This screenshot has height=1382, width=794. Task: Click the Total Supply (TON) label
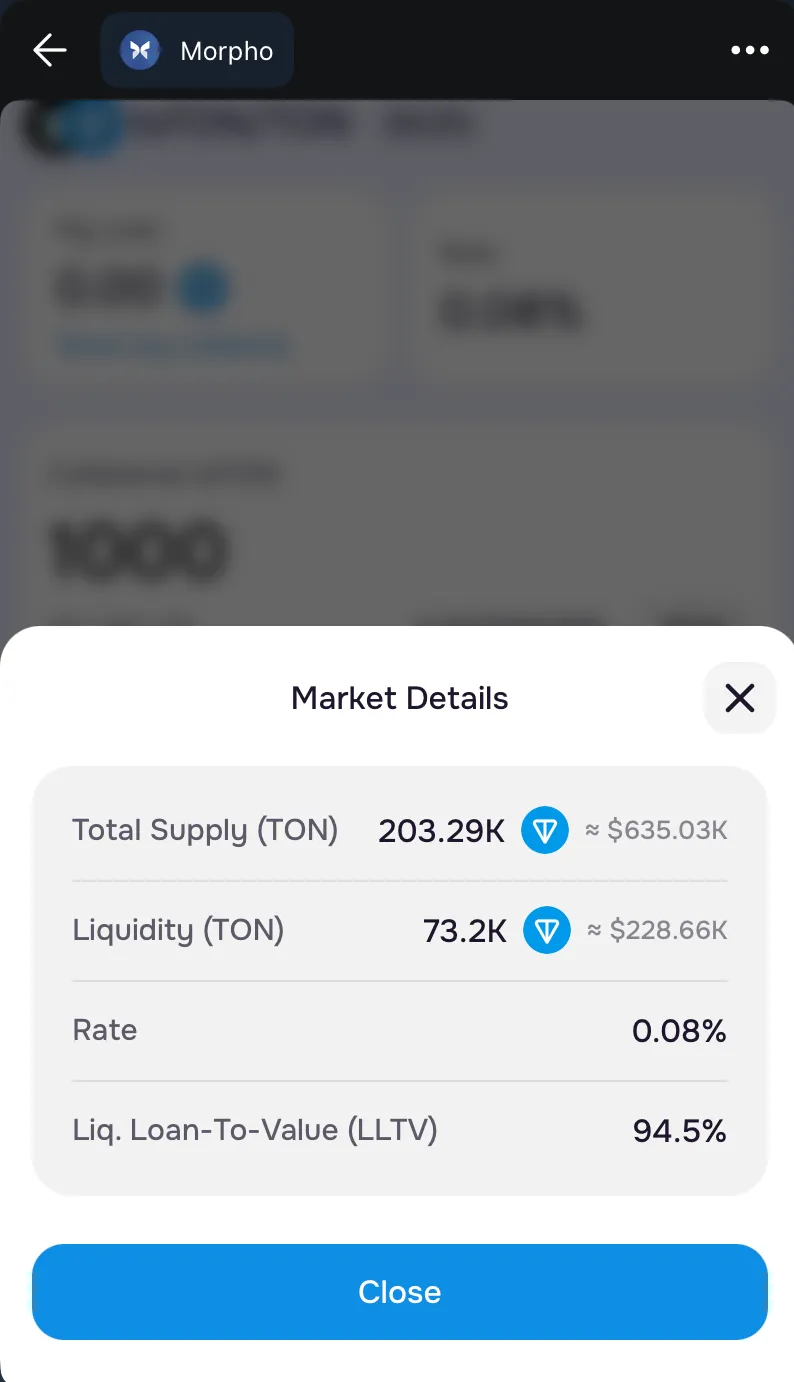click(205, 830)
